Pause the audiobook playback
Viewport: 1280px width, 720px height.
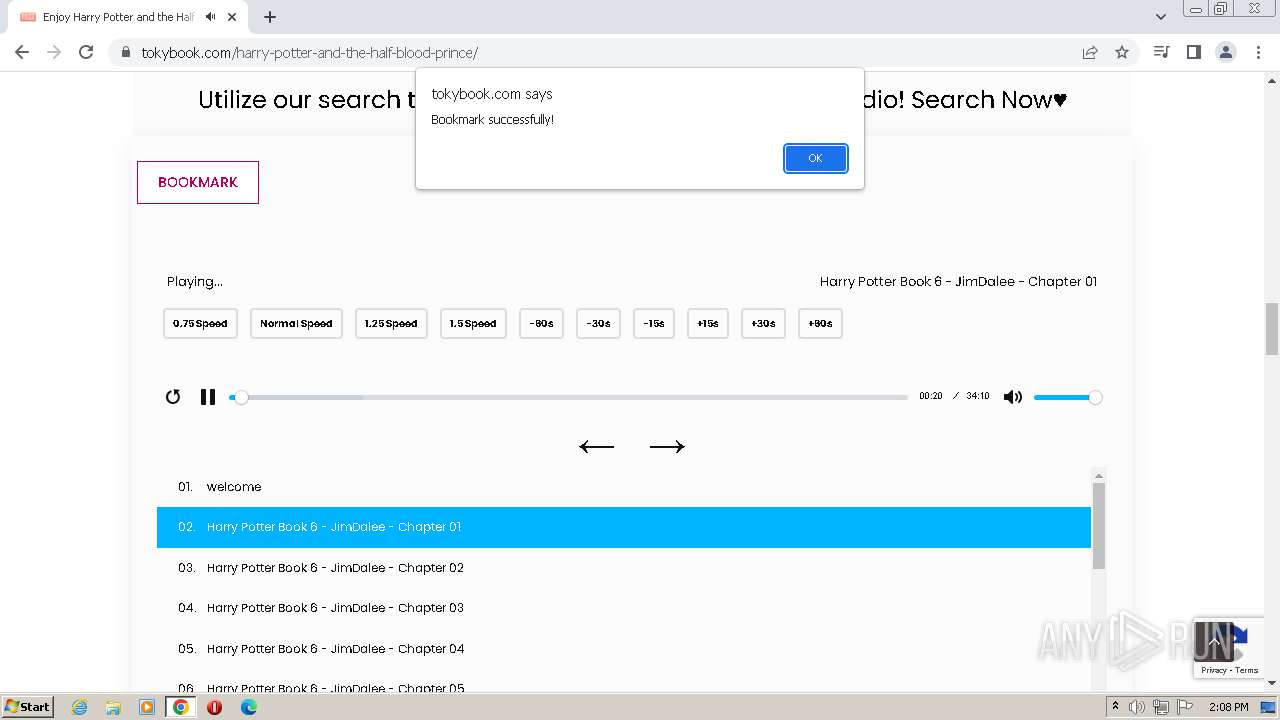pyautogui.click(x=208, y=397)
